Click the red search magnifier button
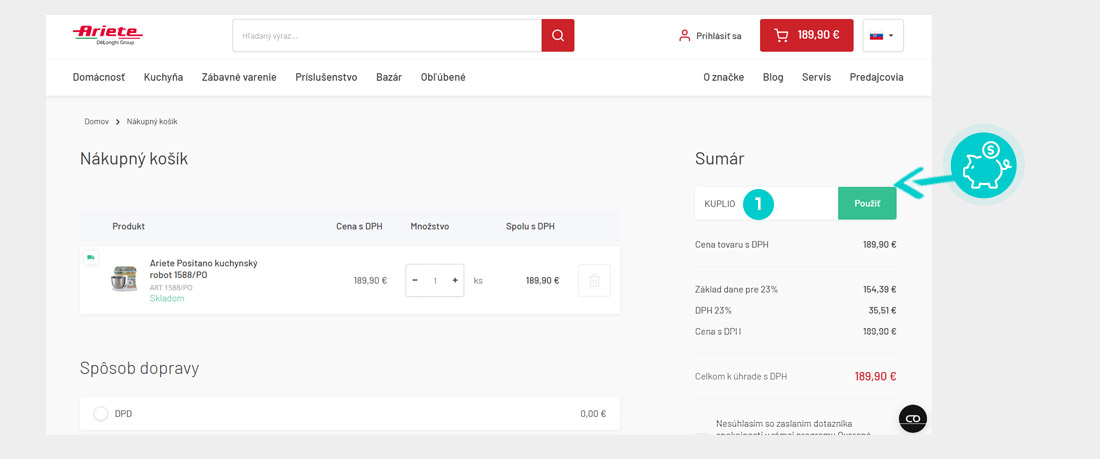 (x=558, y=35)
